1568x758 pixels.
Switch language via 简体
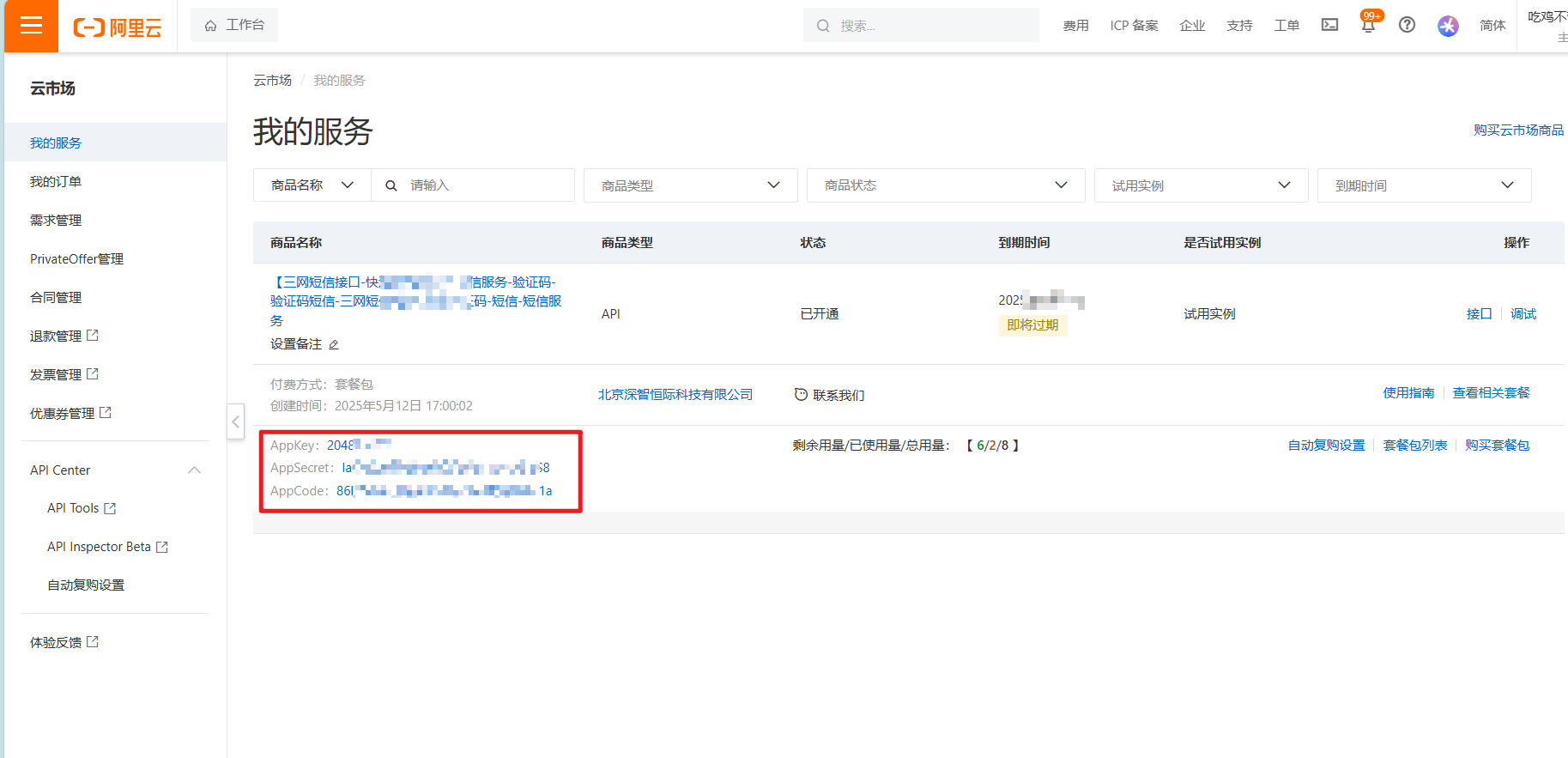[x=1492, y=26]
